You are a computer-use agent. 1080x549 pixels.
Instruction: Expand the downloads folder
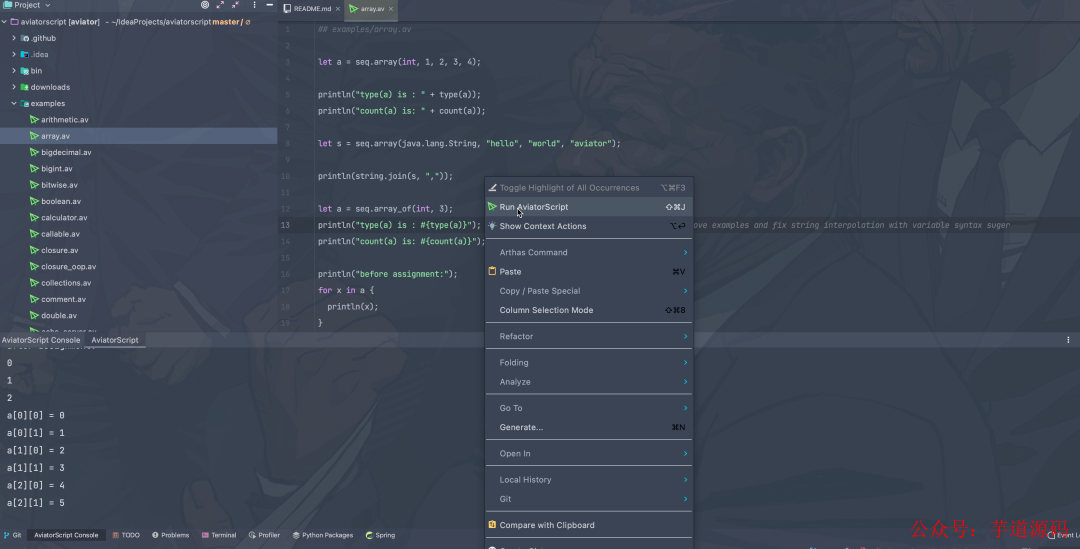tap(14, 87)
